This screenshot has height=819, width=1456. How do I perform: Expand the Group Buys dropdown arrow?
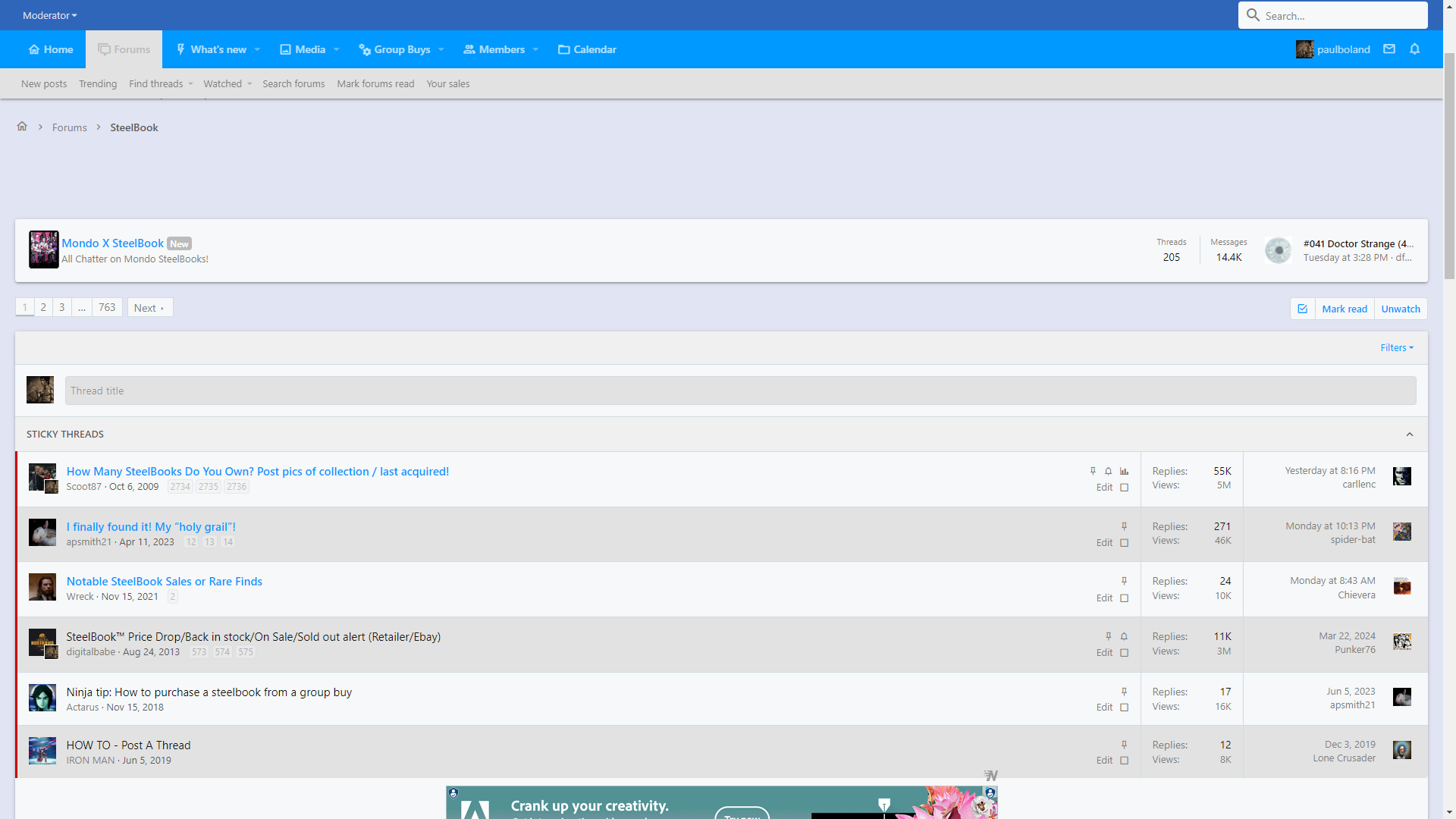[x=441, y=49]
